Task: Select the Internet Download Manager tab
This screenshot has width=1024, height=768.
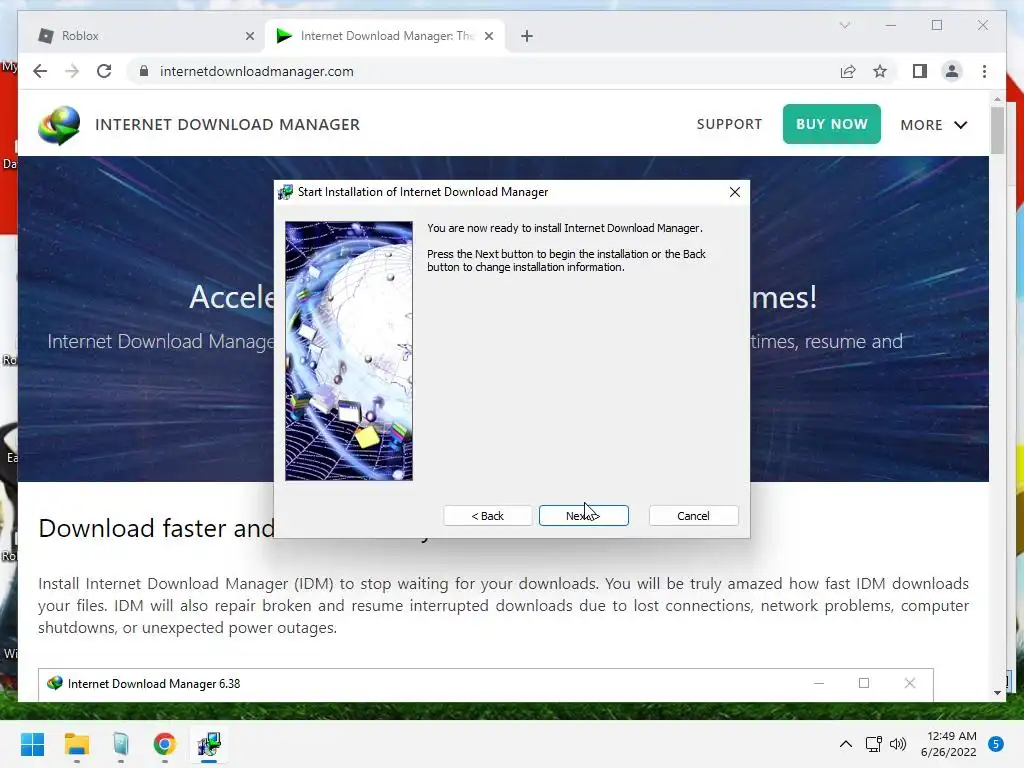Action: click(385, 36)
